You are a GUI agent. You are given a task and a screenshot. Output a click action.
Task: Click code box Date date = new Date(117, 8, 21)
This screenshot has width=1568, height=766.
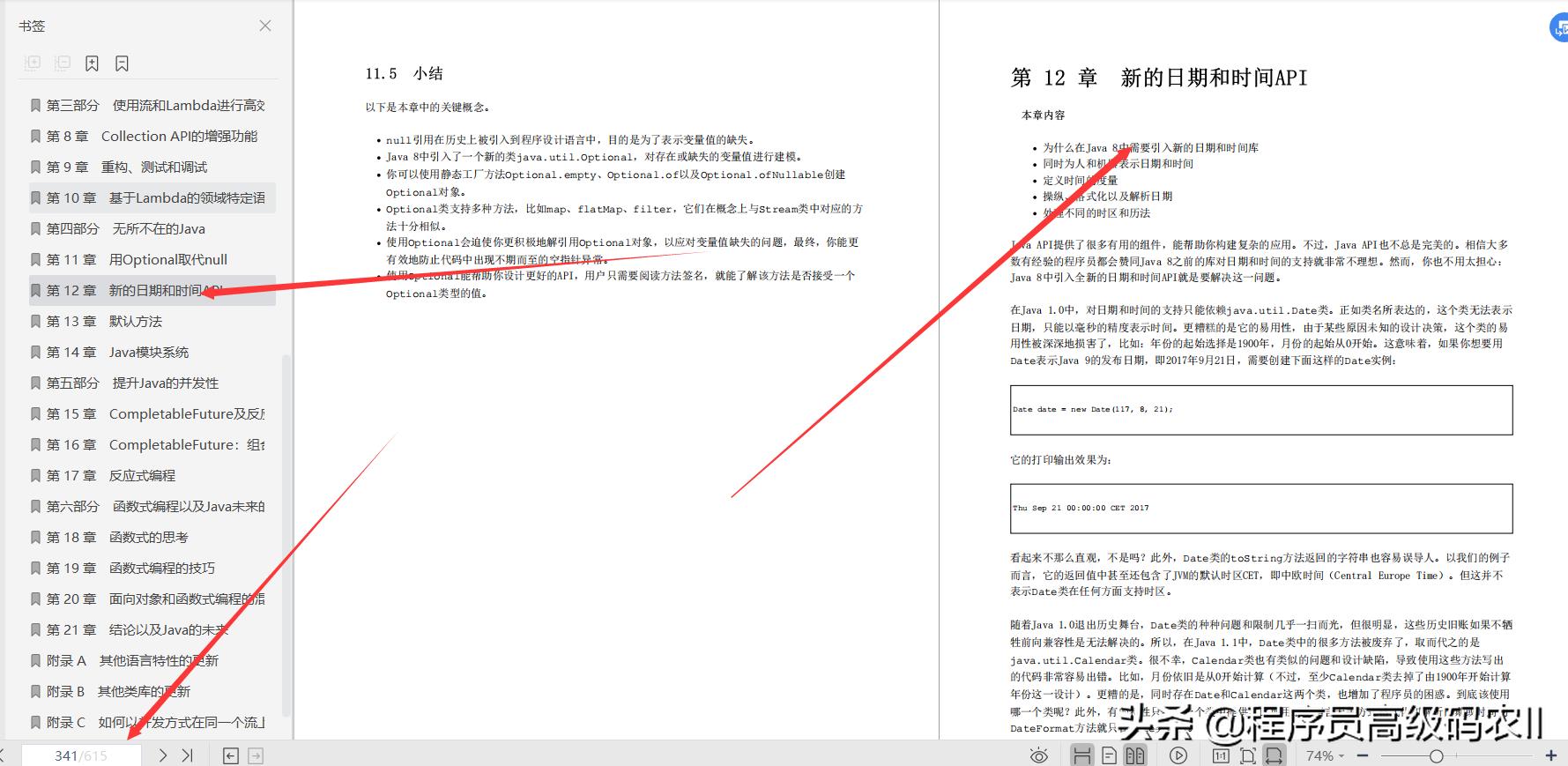1261,410
